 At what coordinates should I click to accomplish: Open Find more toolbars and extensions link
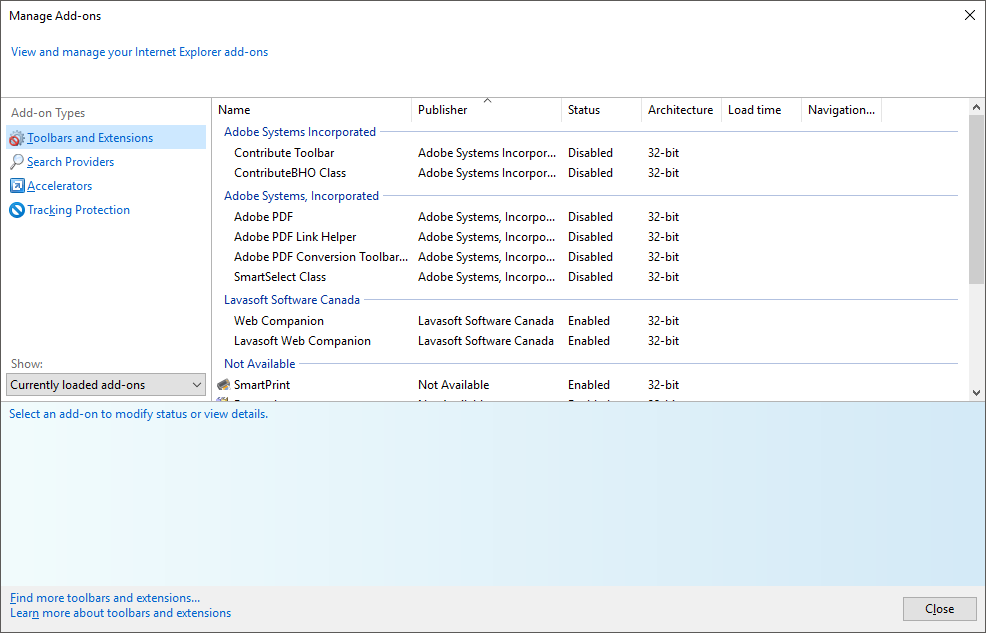(x=105, y=598)
